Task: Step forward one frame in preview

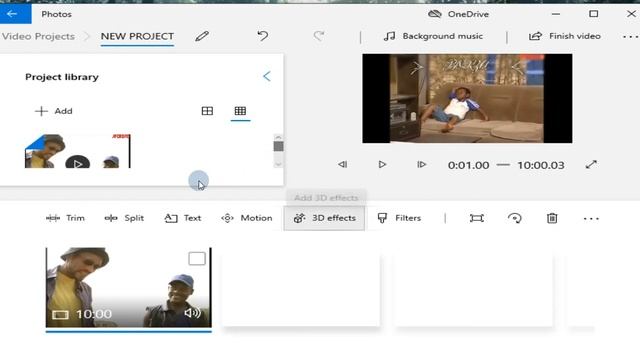Action: (421, 164)
